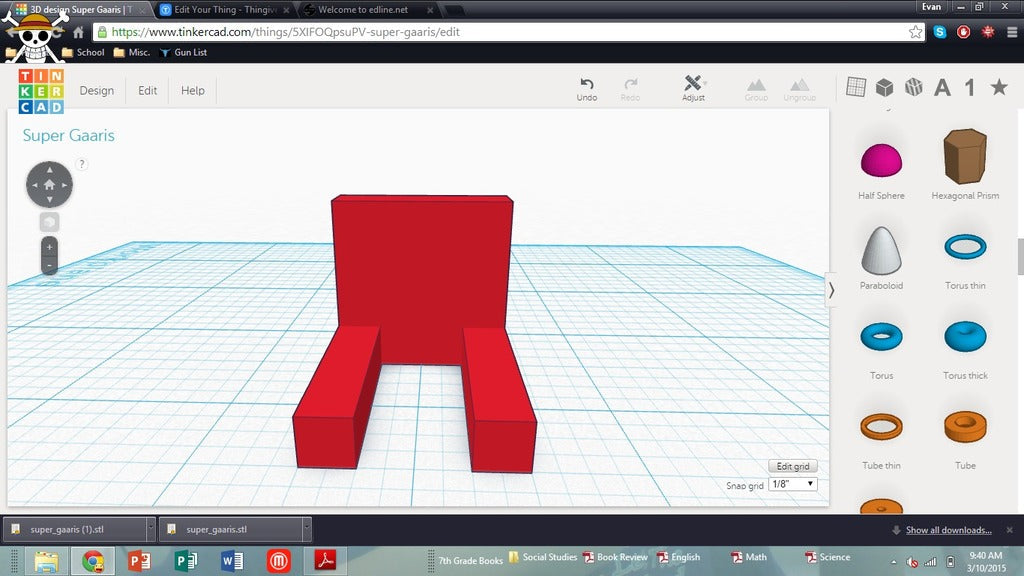Screen dimensions: 1024x576
Task: Open PowerPoint from the Windows taskbar
Action: click(x=139, y=561)
